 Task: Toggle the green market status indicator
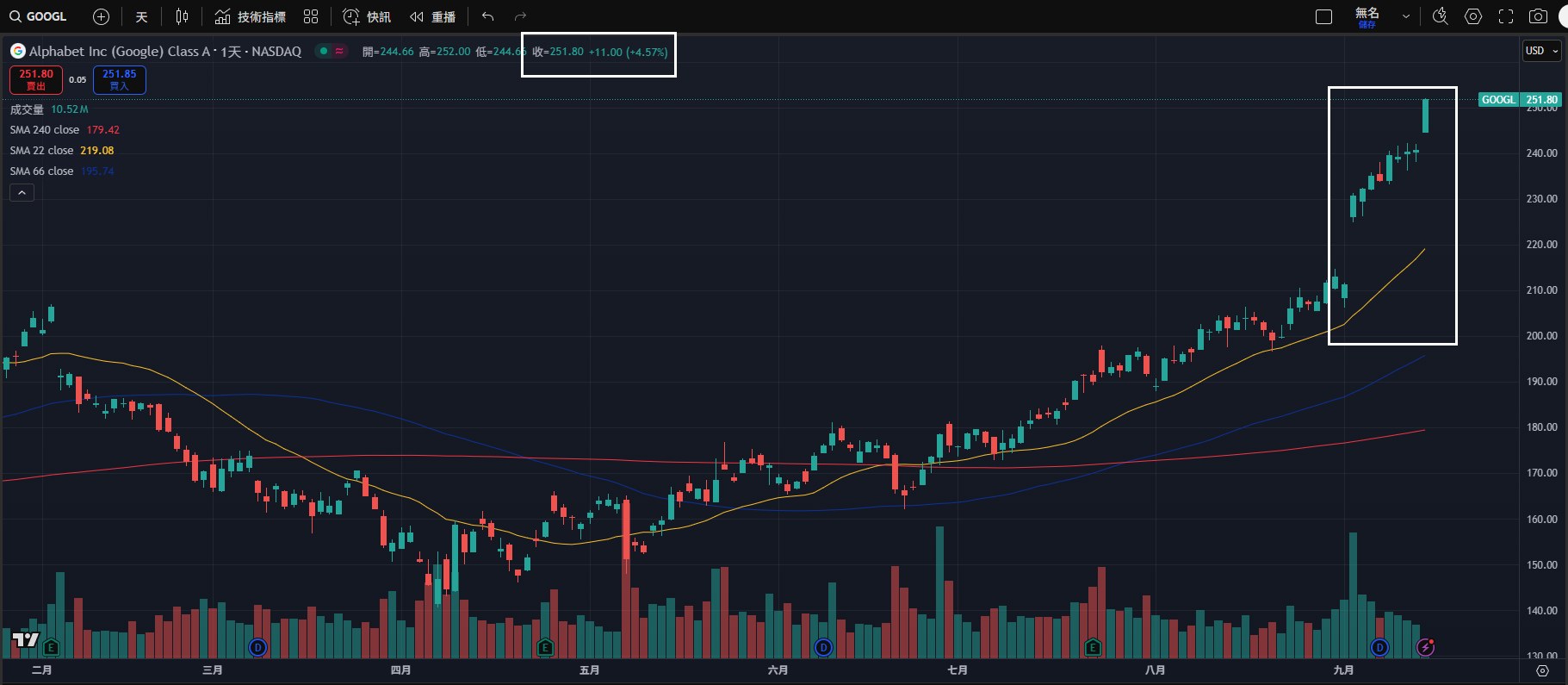[324, 51]
